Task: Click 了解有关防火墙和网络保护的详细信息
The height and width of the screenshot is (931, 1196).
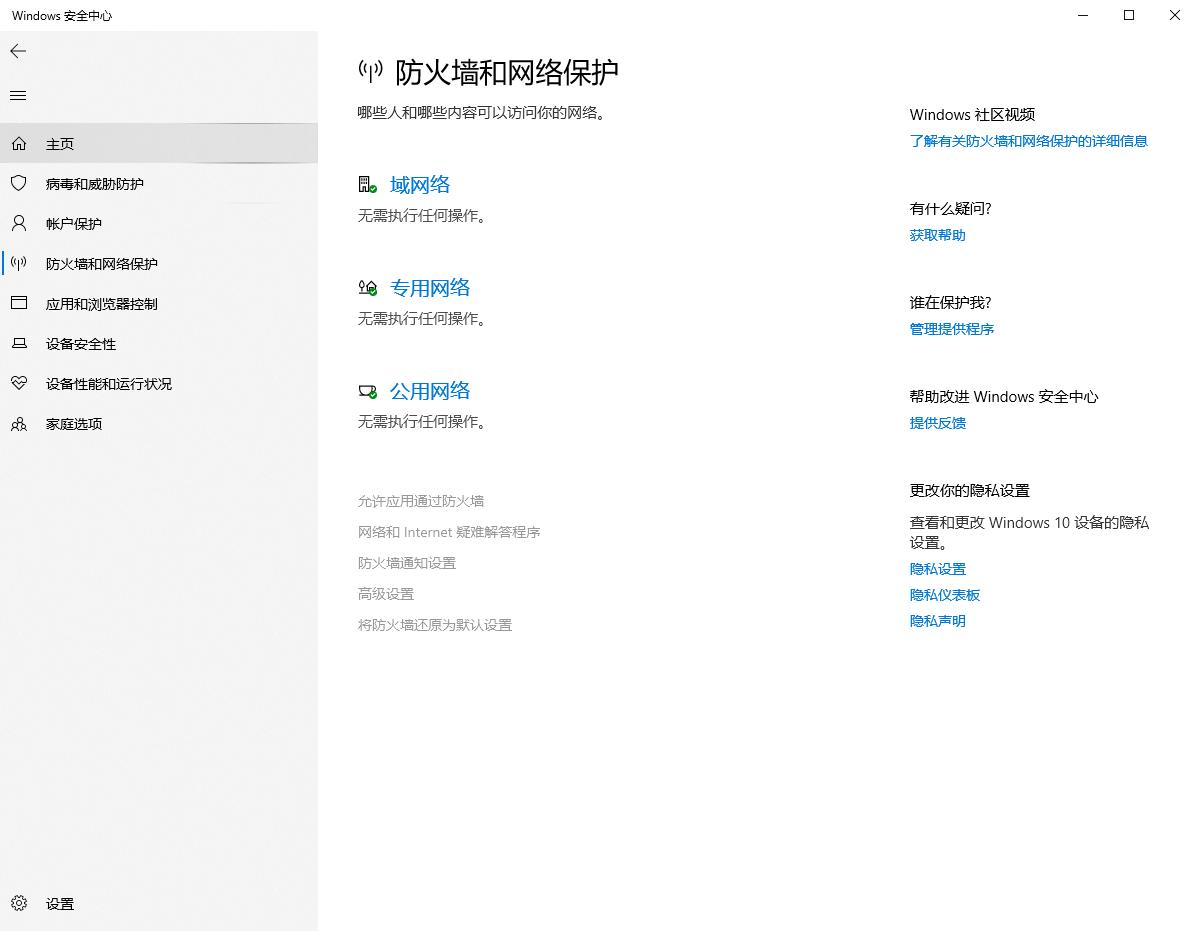Action: point(1028,141)
